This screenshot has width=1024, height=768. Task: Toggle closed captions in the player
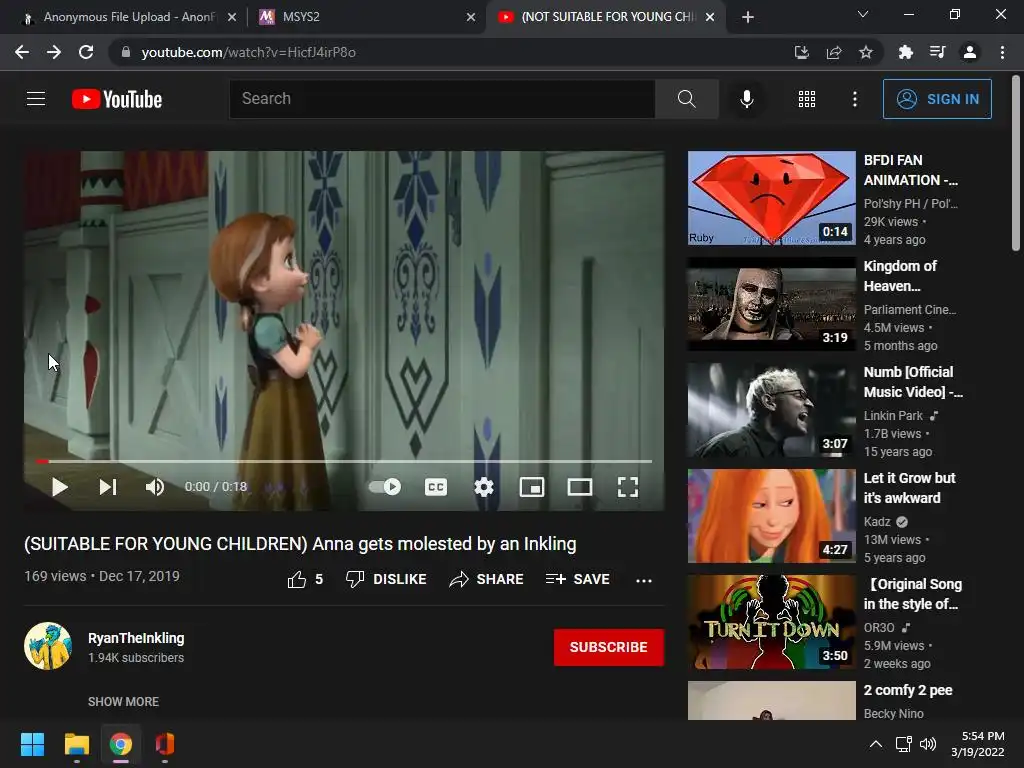436,487
